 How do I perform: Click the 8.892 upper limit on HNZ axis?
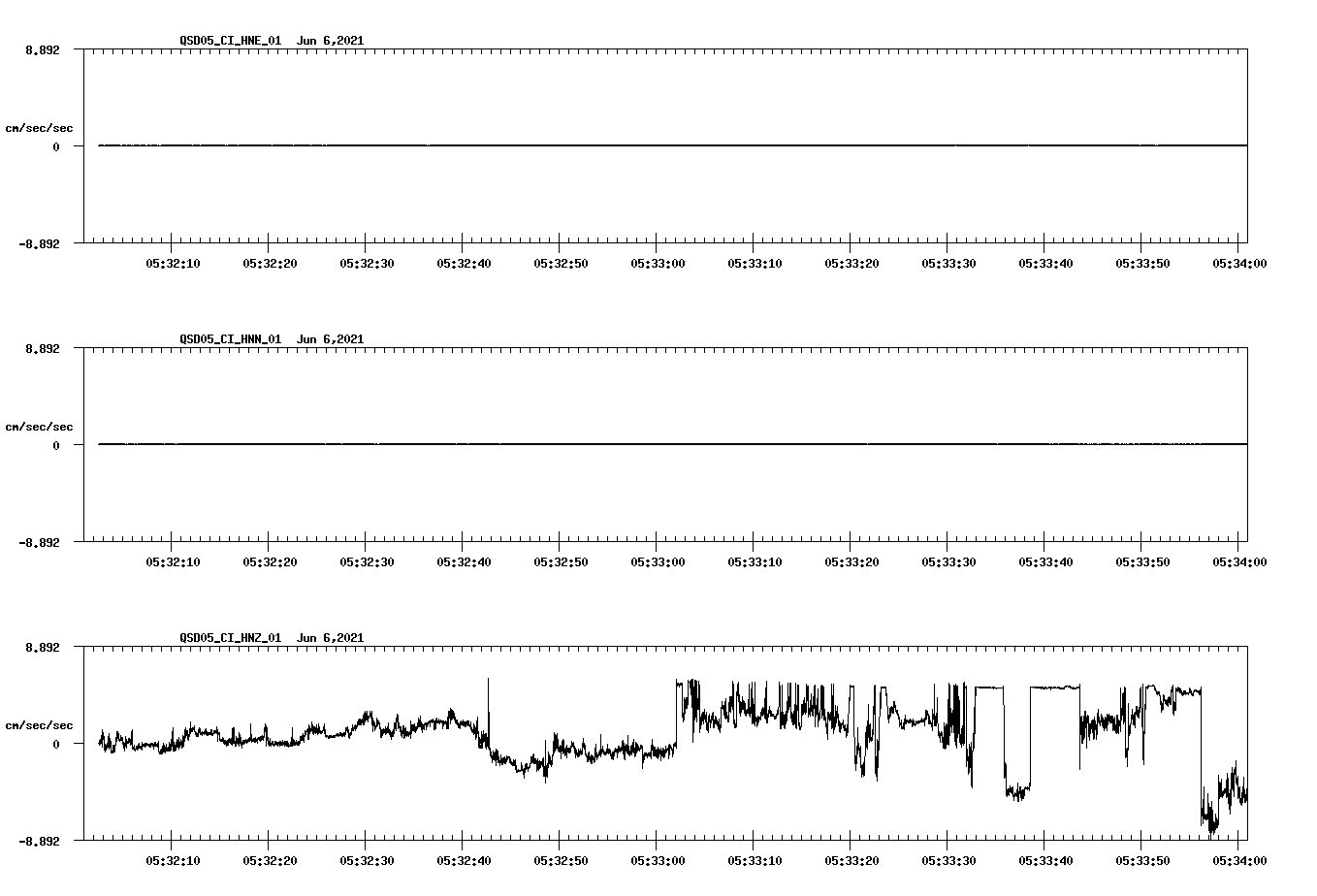click(43, 647)
